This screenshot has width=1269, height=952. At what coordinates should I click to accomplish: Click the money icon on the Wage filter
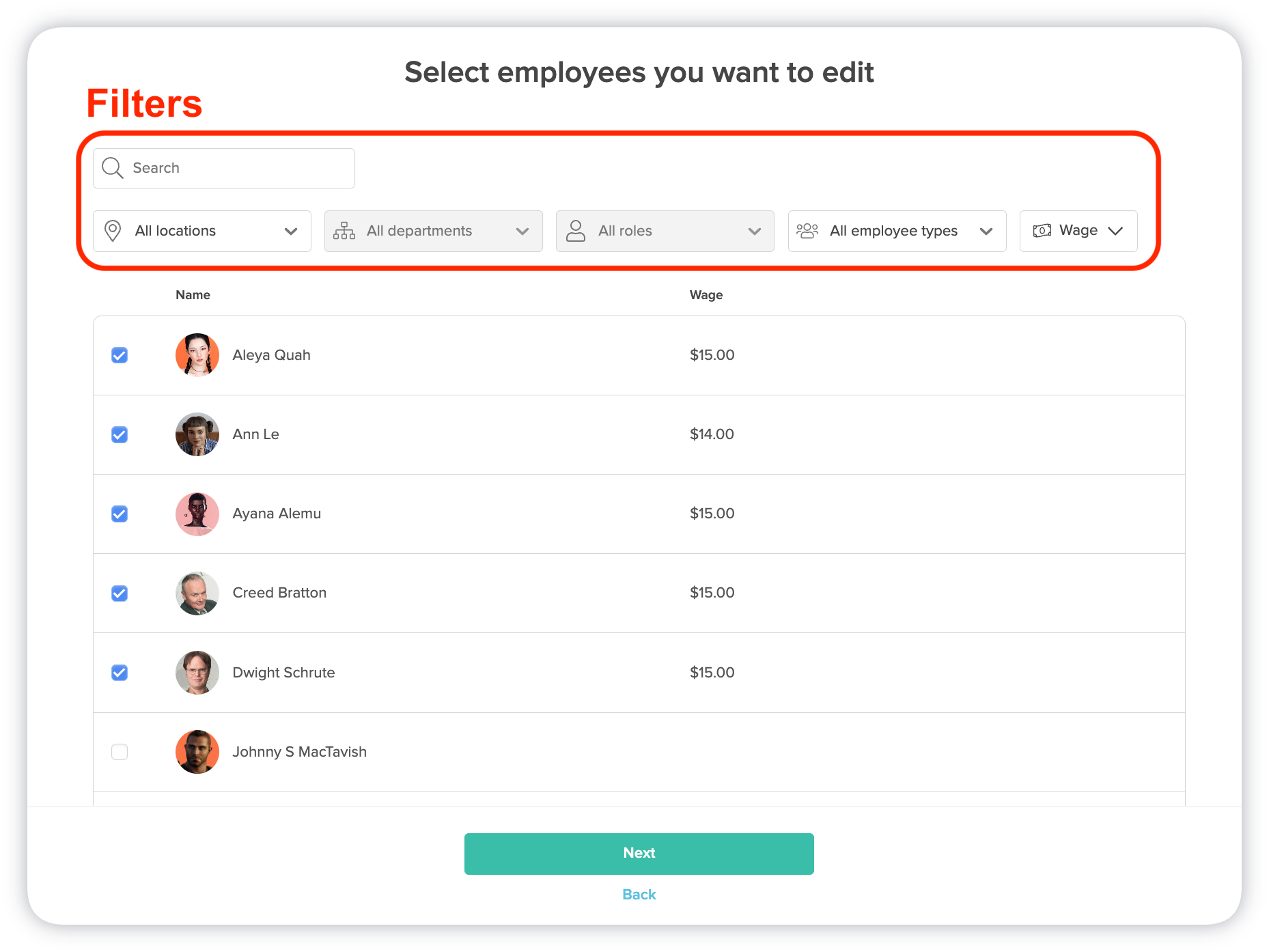1041,231
